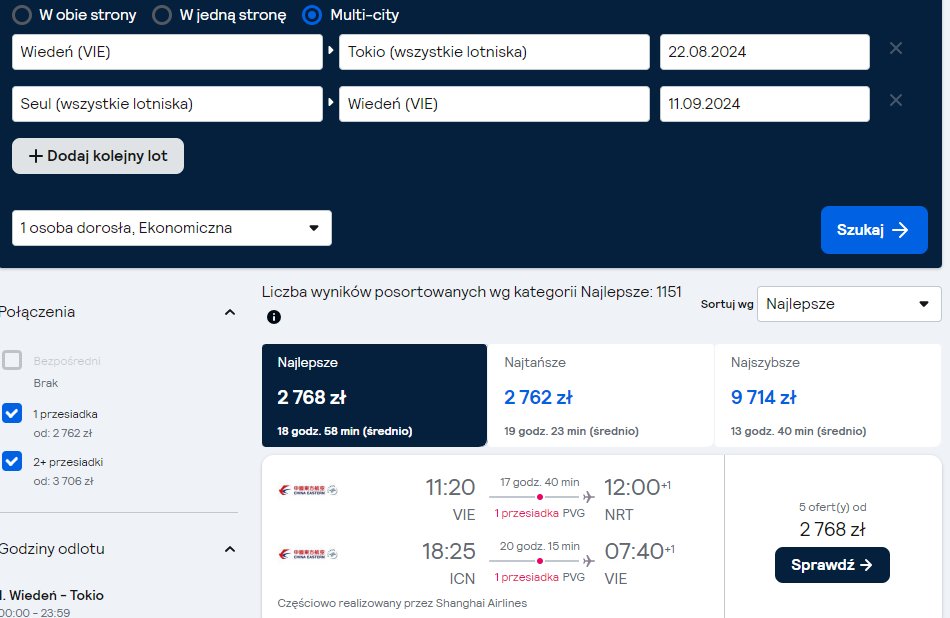The image size is (950, 618).
Task: Click the info icon below results count
Action: pos(274,317)
